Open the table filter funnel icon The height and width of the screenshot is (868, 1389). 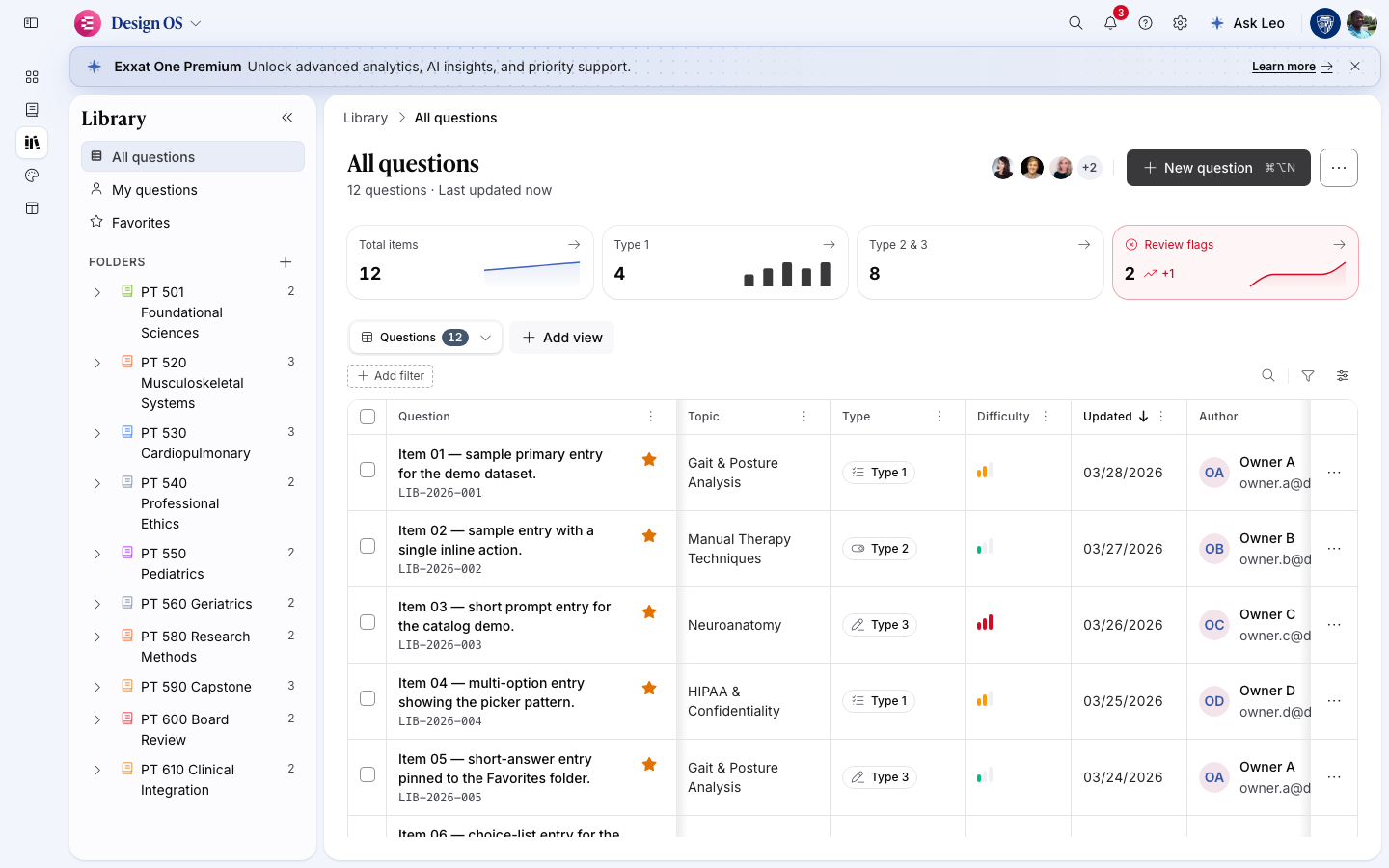pos(1308,376)
